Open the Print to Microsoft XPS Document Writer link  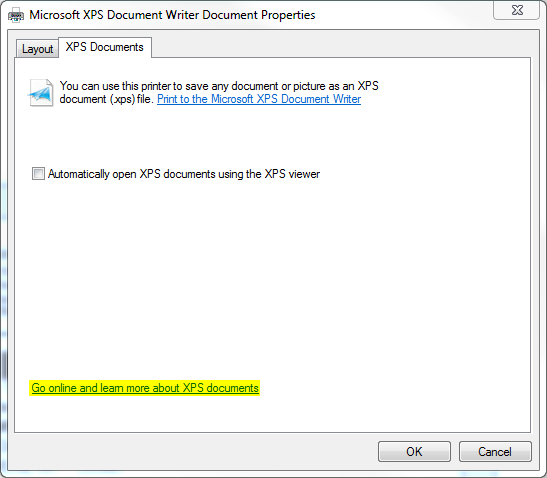point(259,99)
